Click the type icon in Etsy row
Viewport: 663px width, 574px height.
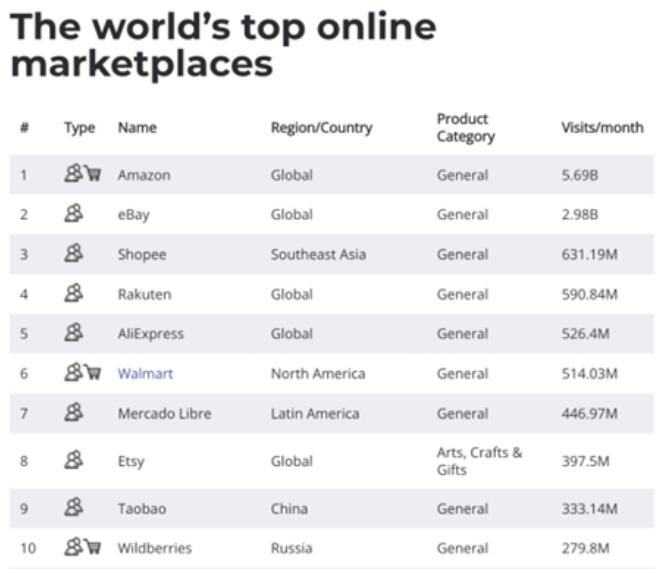click(73, 460)
